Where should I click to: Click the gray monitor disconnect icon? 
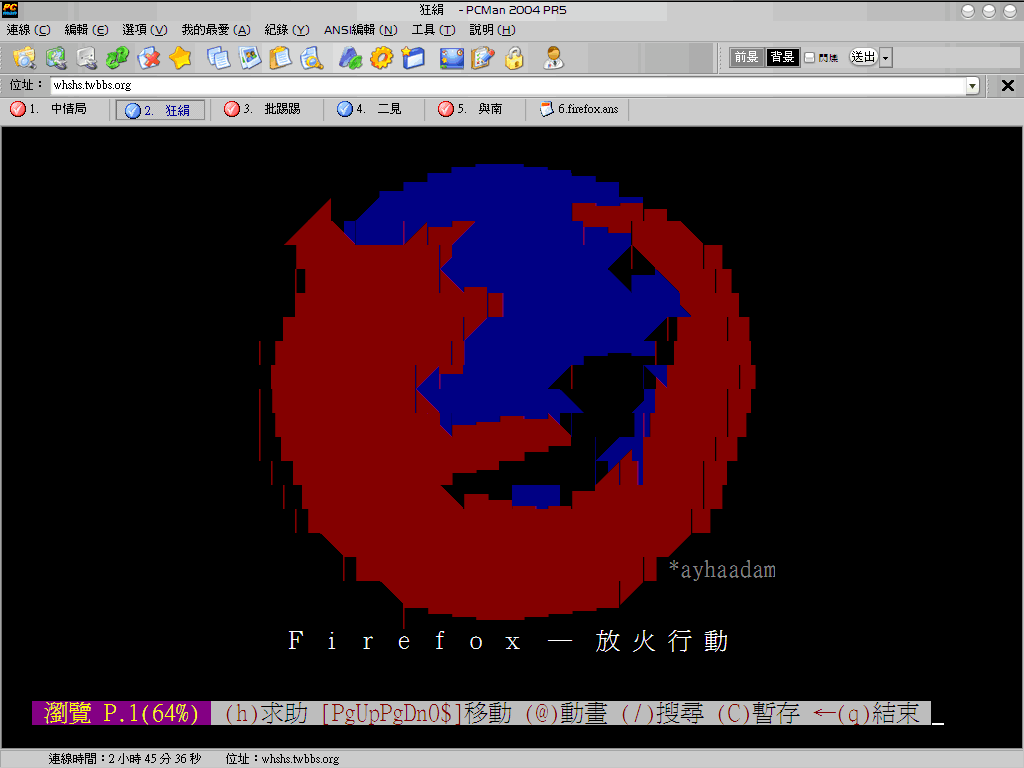(x=87, y=57)
